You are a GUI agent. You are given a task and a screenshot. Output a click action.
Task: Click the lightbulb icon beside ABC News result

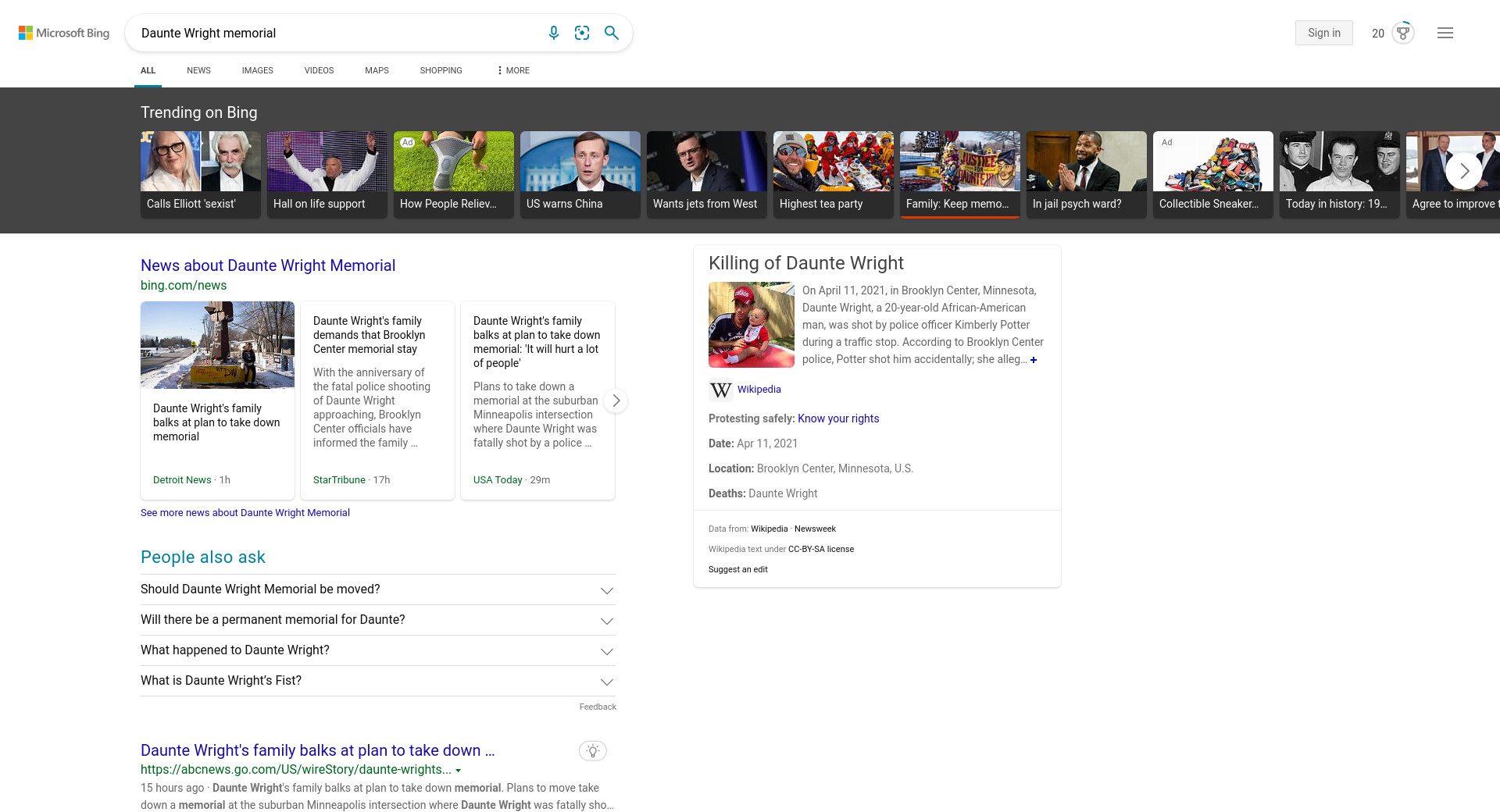coord(593,751)
